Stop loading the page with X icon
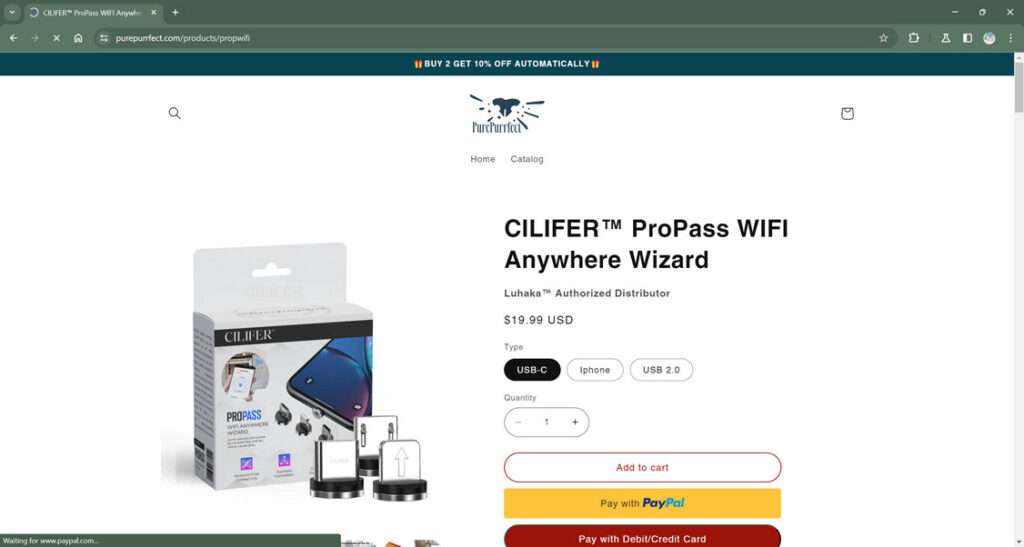Screen dimensions: 1024x547 tap(57, 38)
